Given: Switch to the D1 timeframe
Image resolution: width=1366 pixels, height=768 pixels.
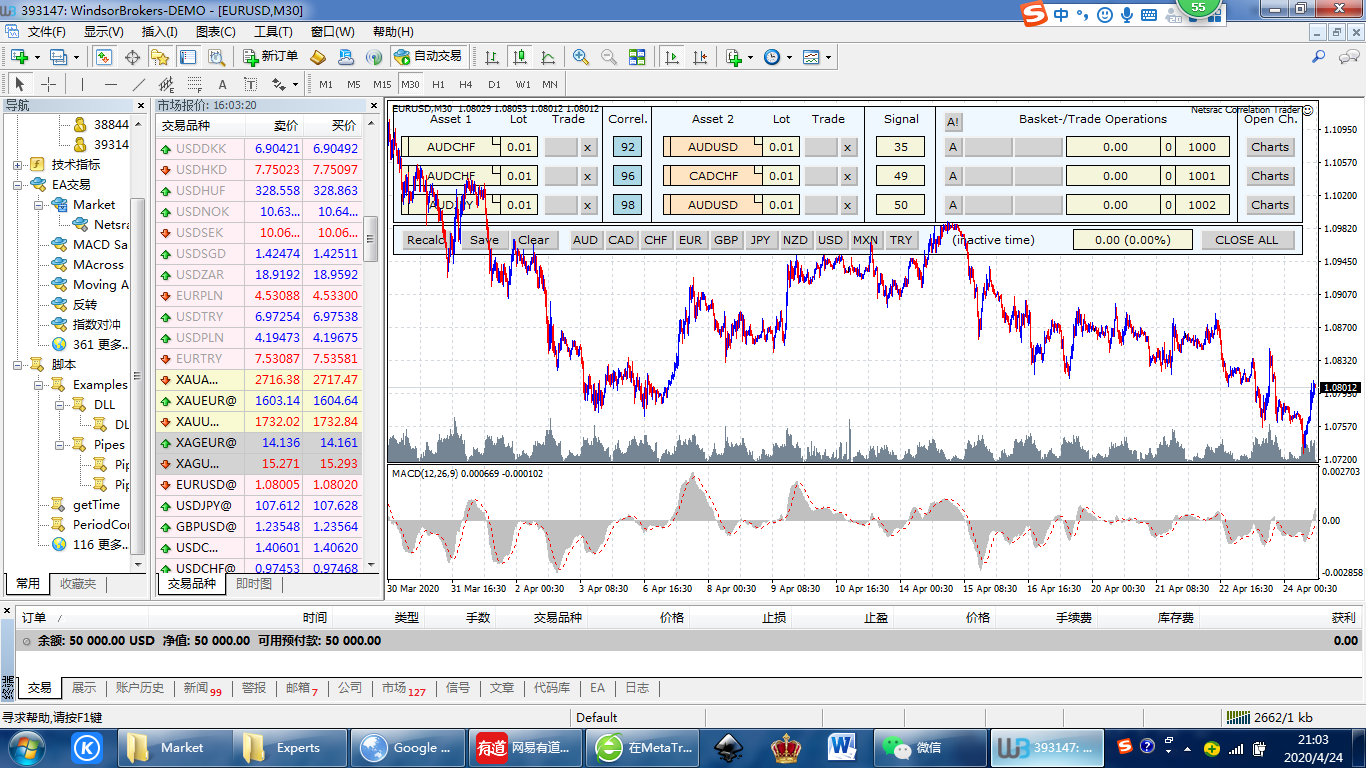Looking at the screenshot, I should click(x=494, y=84).
